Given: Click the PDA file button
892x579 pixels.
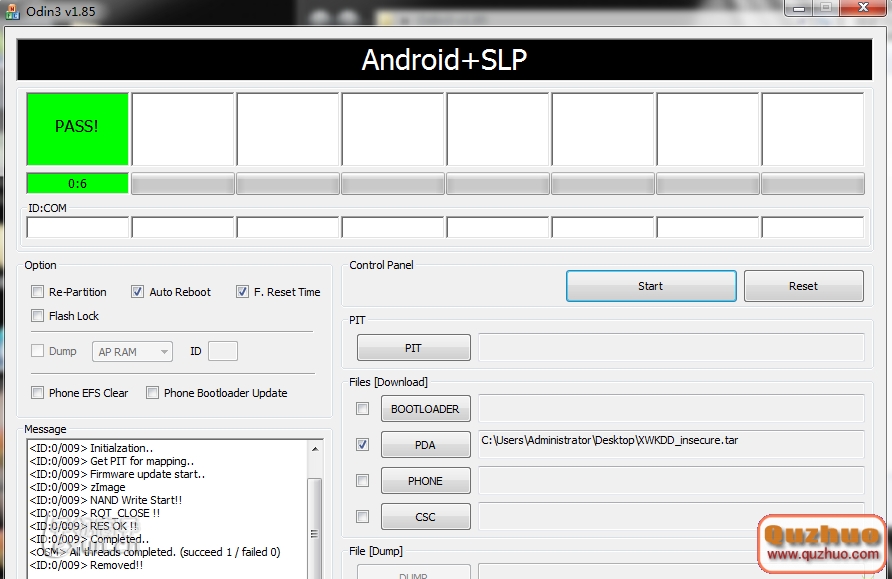Looking at the screenshot, I should [x=426, y=445].
